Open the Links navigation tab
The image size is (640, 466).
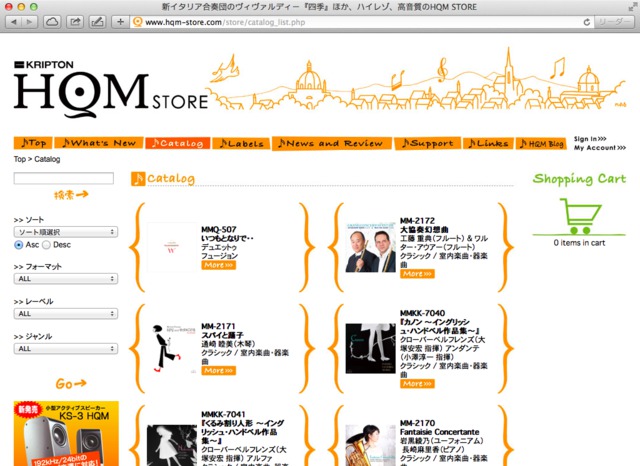(x=488, y=143)
